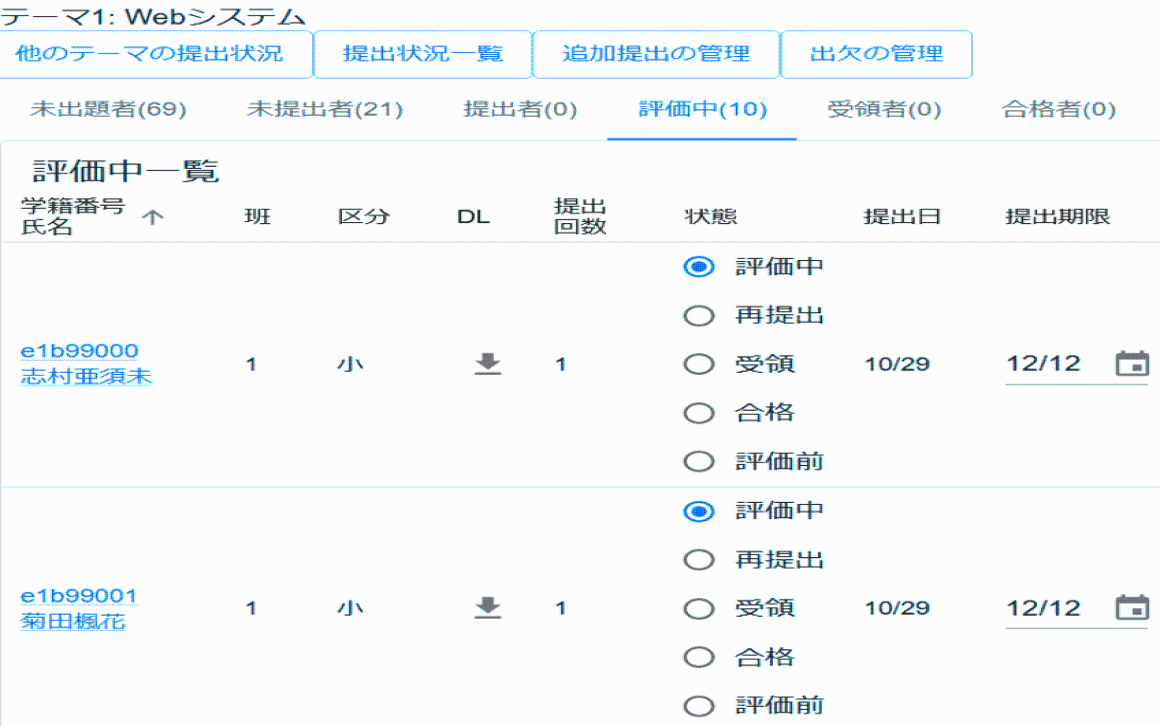Select 再提出 radio for 菊田楓花
Screen dimensions: 1160x726
699,559
